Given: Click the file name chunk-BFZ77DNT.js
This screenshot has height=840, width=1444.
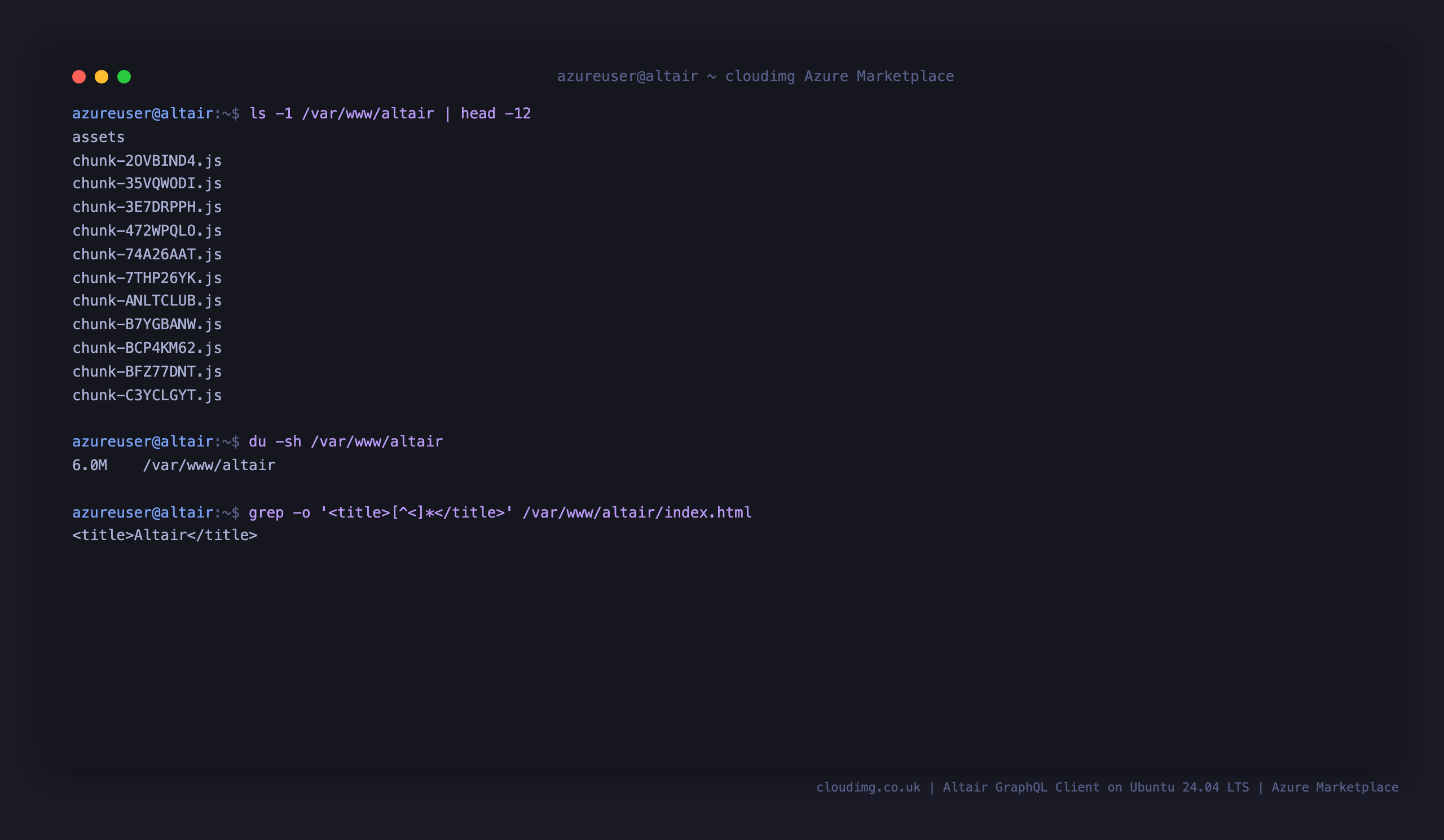Looking at the screenshot, I should click(x=147, y=372).
